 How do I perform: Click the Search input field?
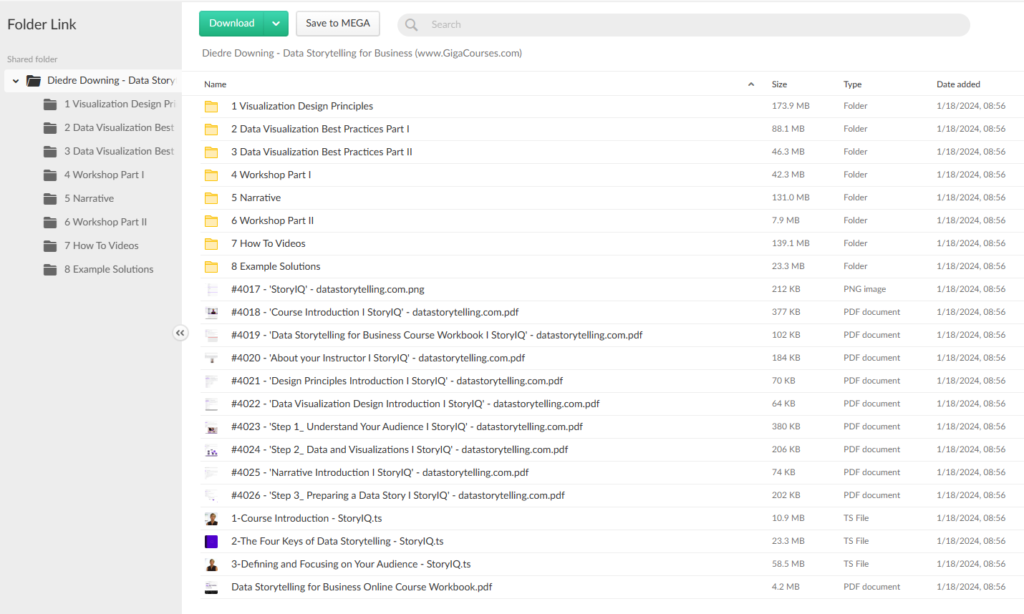690,25
